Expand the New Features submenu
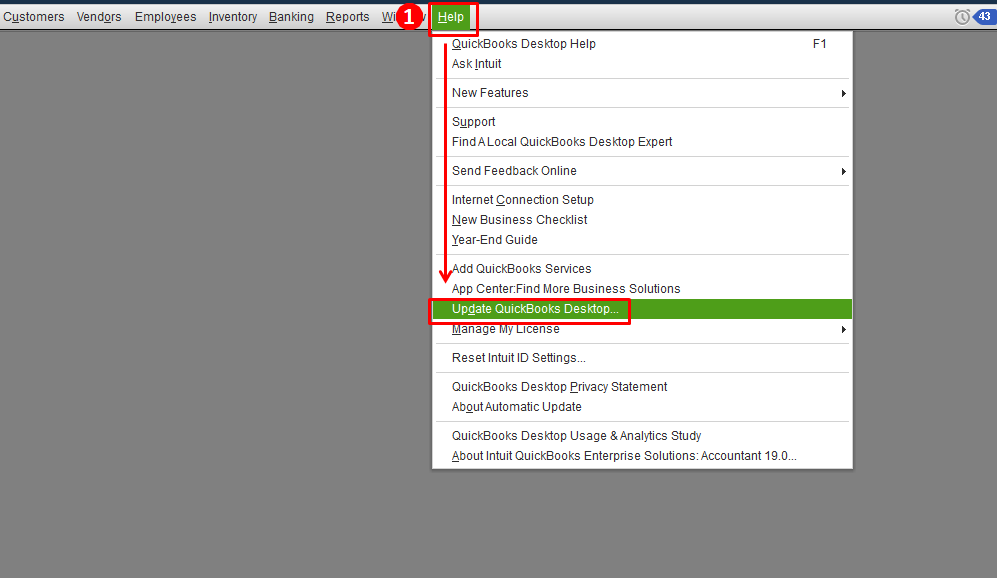 click(642, 93)
